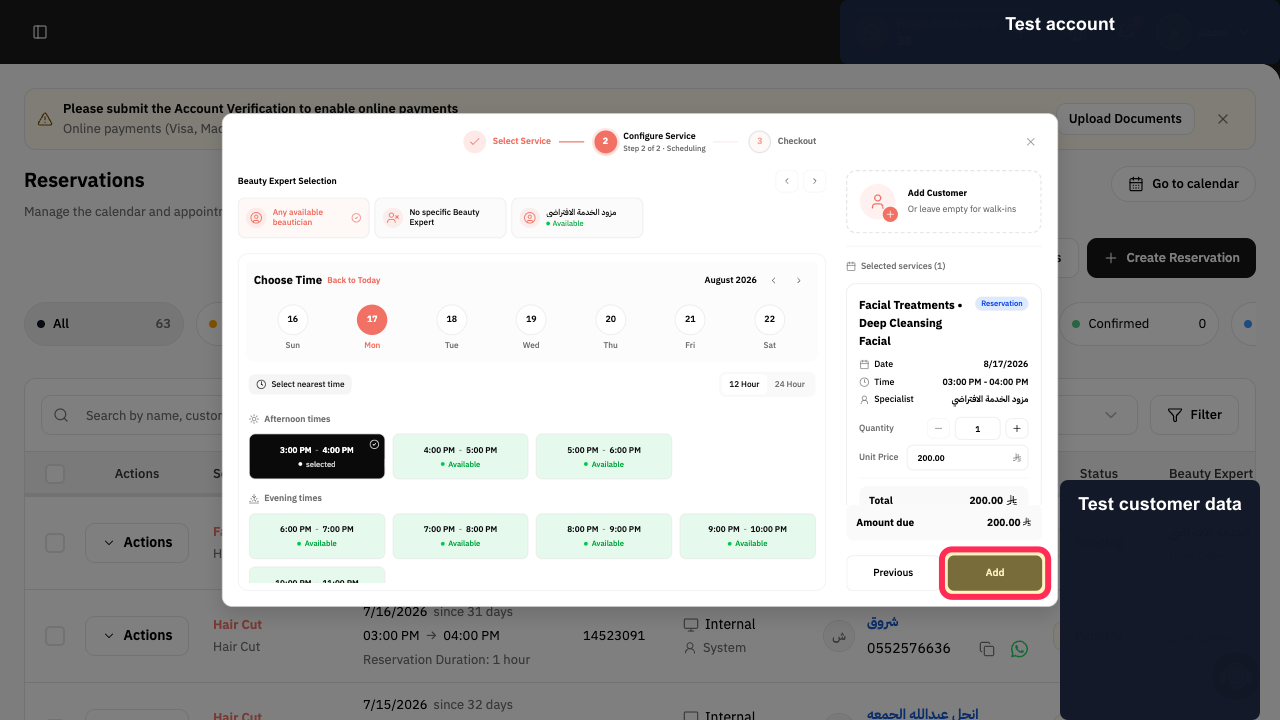Viewport: 1280px width, 720px height.
Task: Copy phone number 0552576636 icon
Action: [x=987, y=649]
